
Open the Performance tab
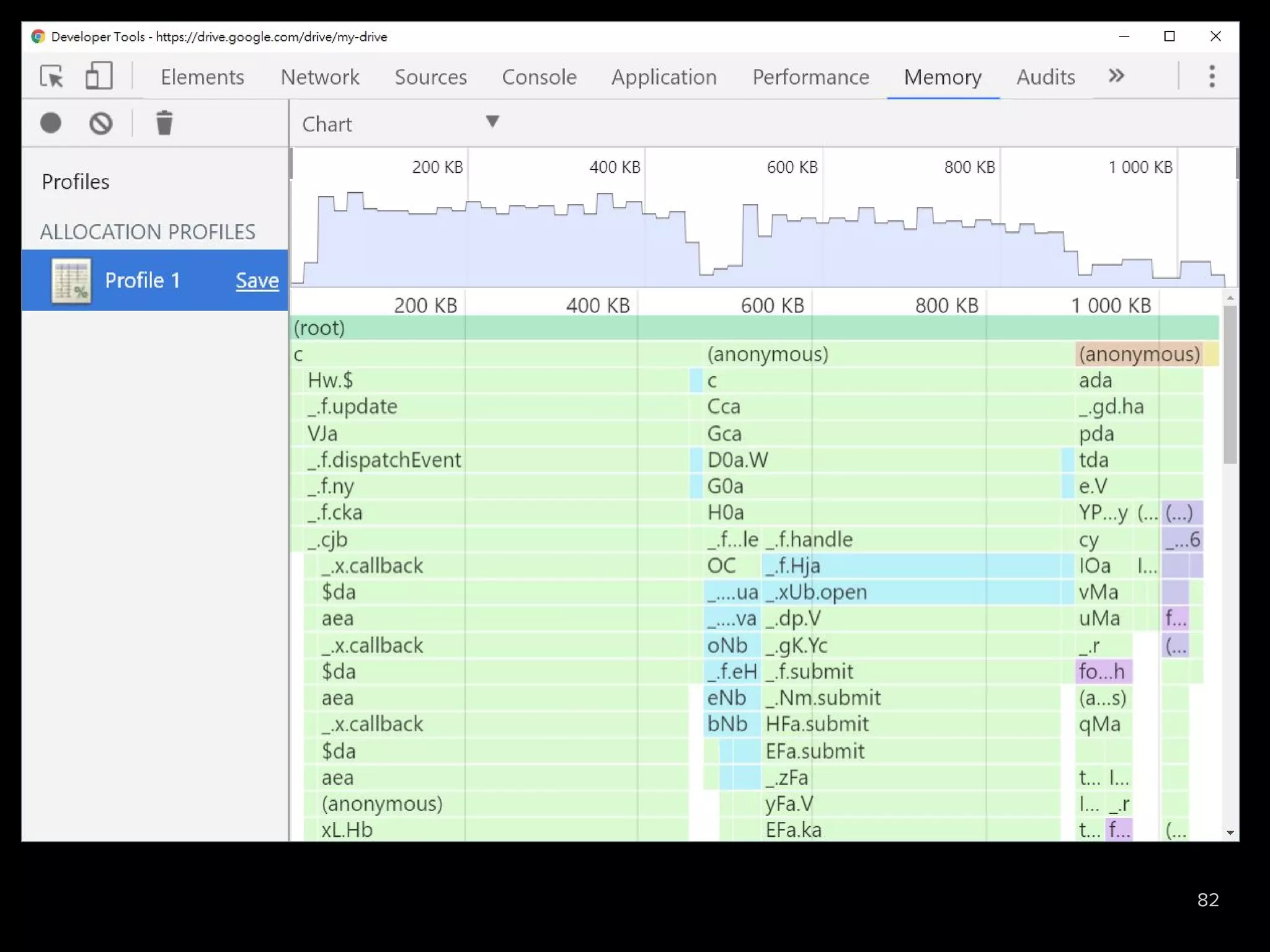[x=811, y=77]
